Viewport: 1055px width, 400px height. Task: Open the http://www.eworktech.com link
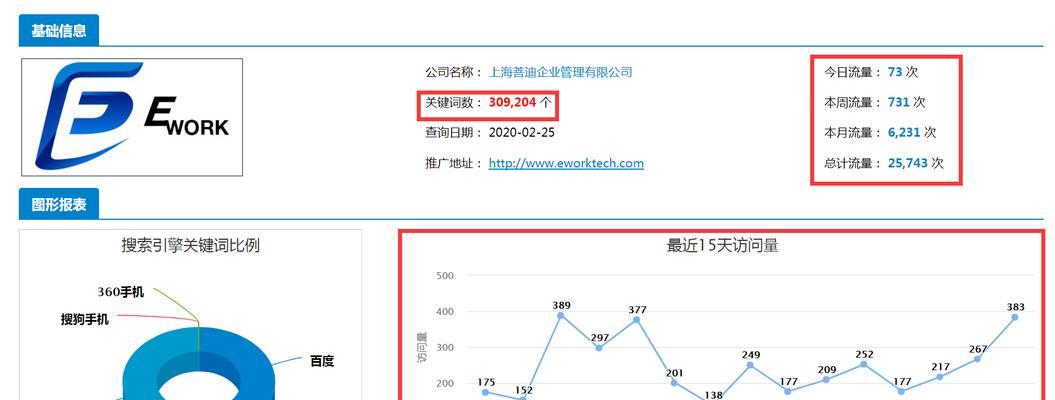[566, 163]
